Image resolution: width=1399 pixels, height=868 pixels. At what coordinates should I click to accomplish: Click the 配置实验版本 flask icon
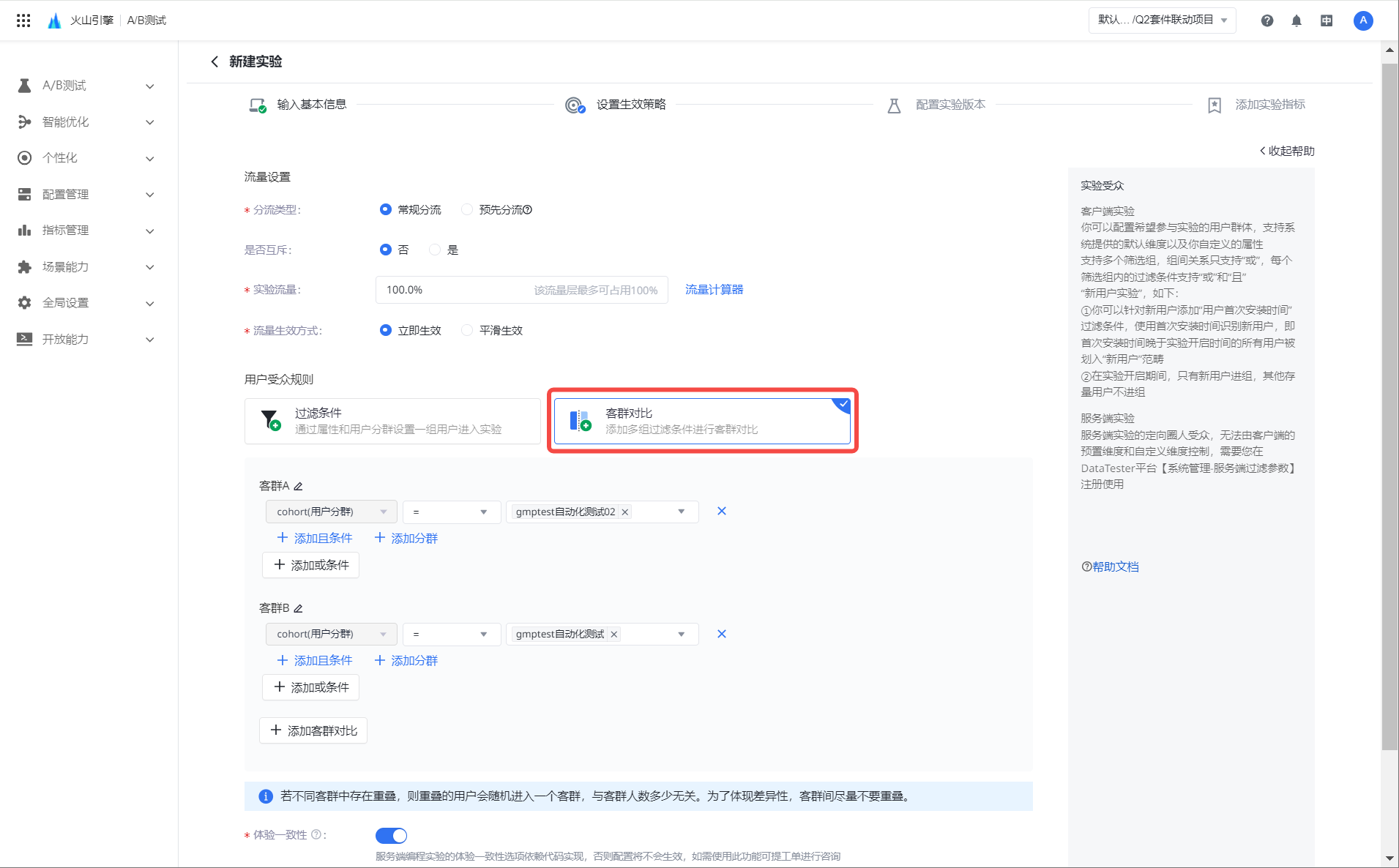(894, 105)
